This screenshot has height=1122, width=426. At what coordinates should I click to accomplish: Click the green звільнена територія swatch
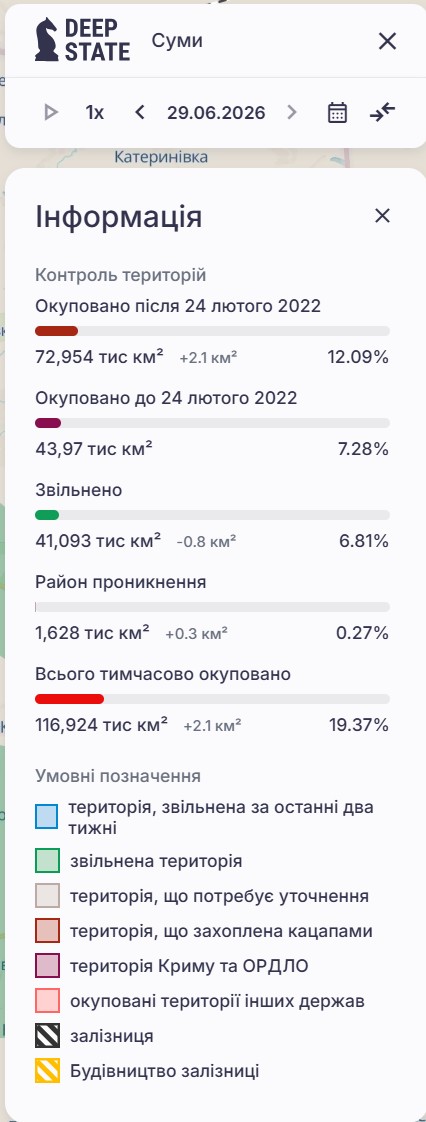pos(47,861)
